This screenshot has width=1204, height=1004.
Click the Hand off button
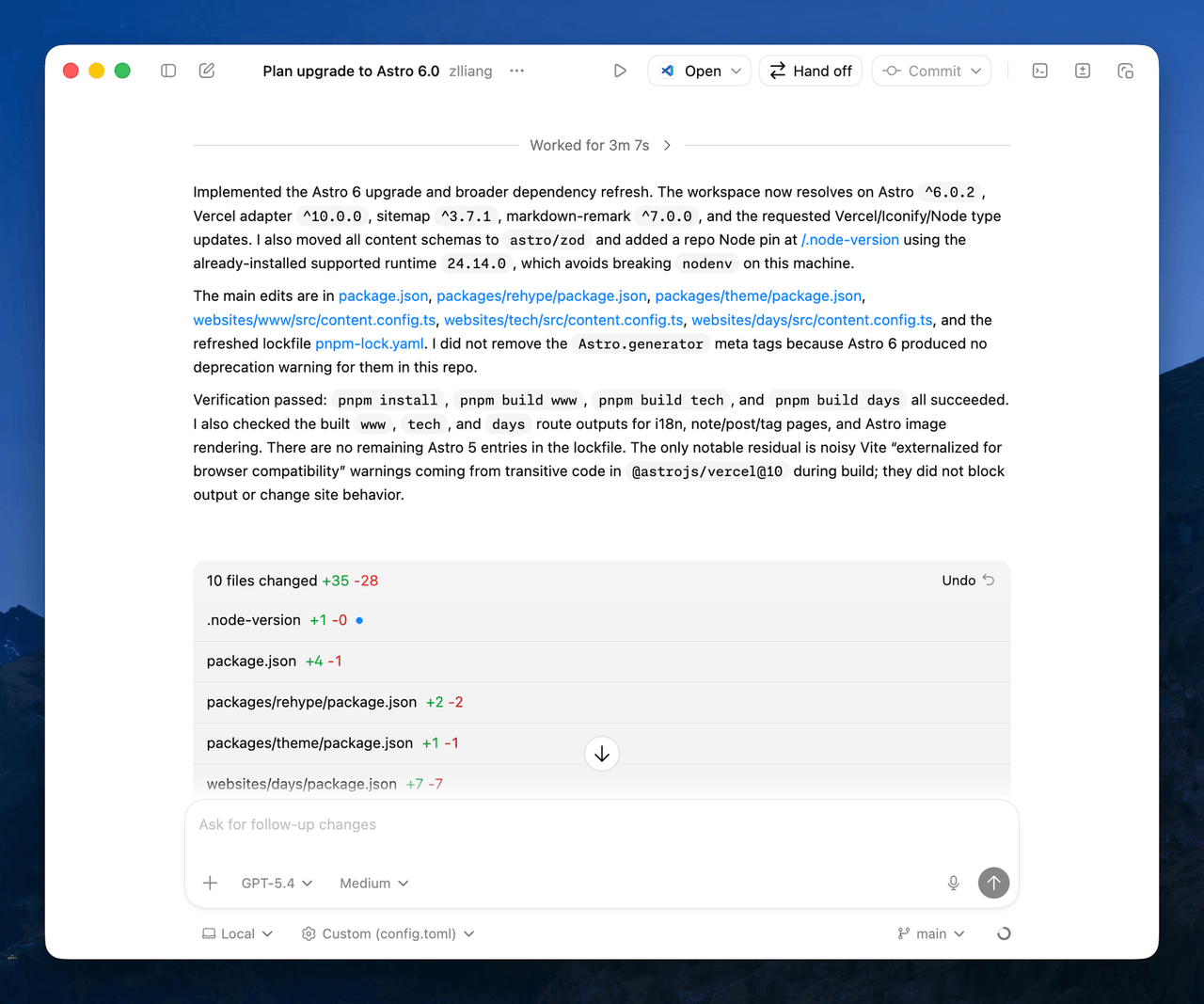point(810,71)
